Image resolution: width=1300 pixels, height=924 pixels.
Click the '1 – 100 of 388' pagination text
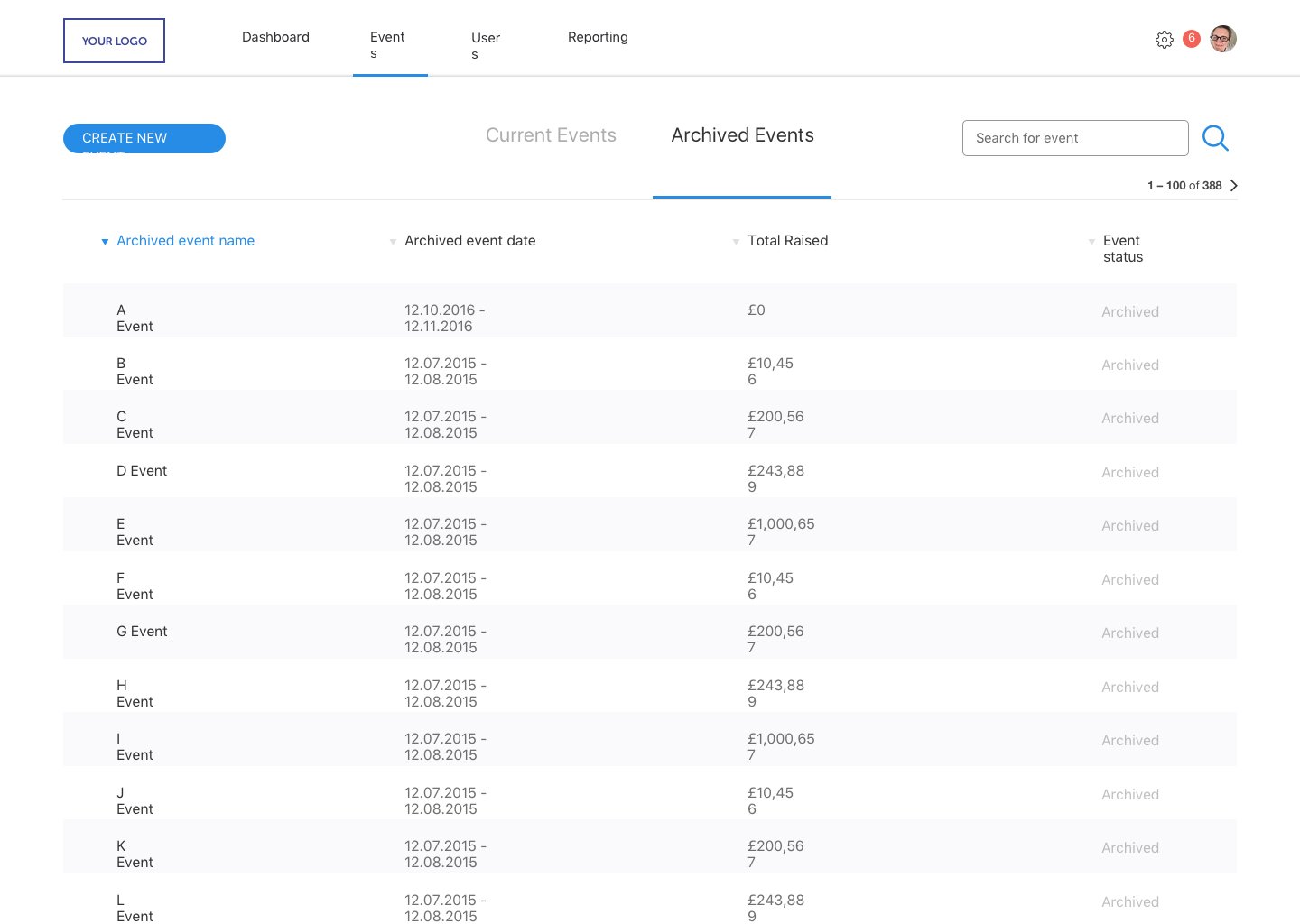[1184, 186]
